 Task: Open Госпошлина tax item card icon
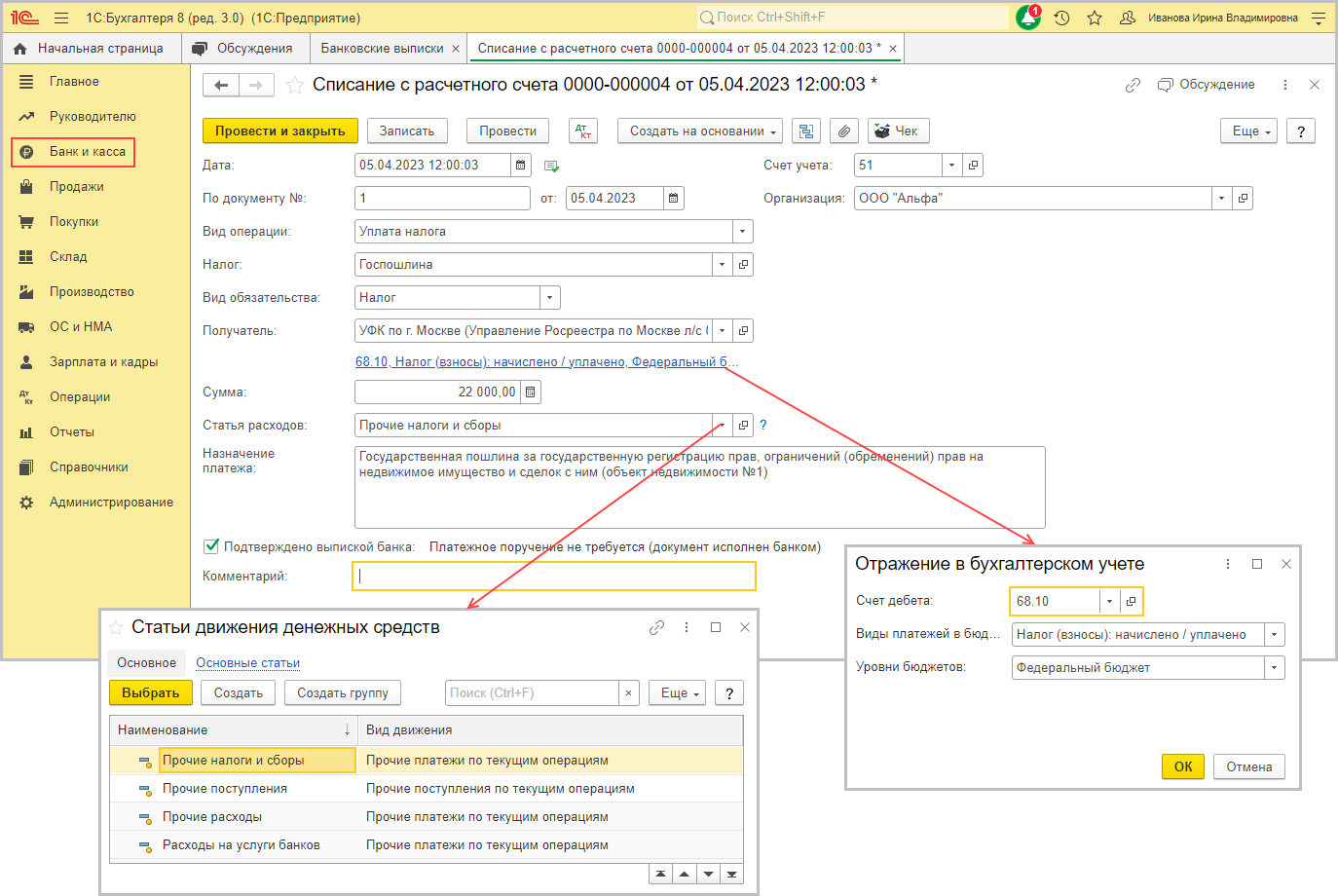743,265
